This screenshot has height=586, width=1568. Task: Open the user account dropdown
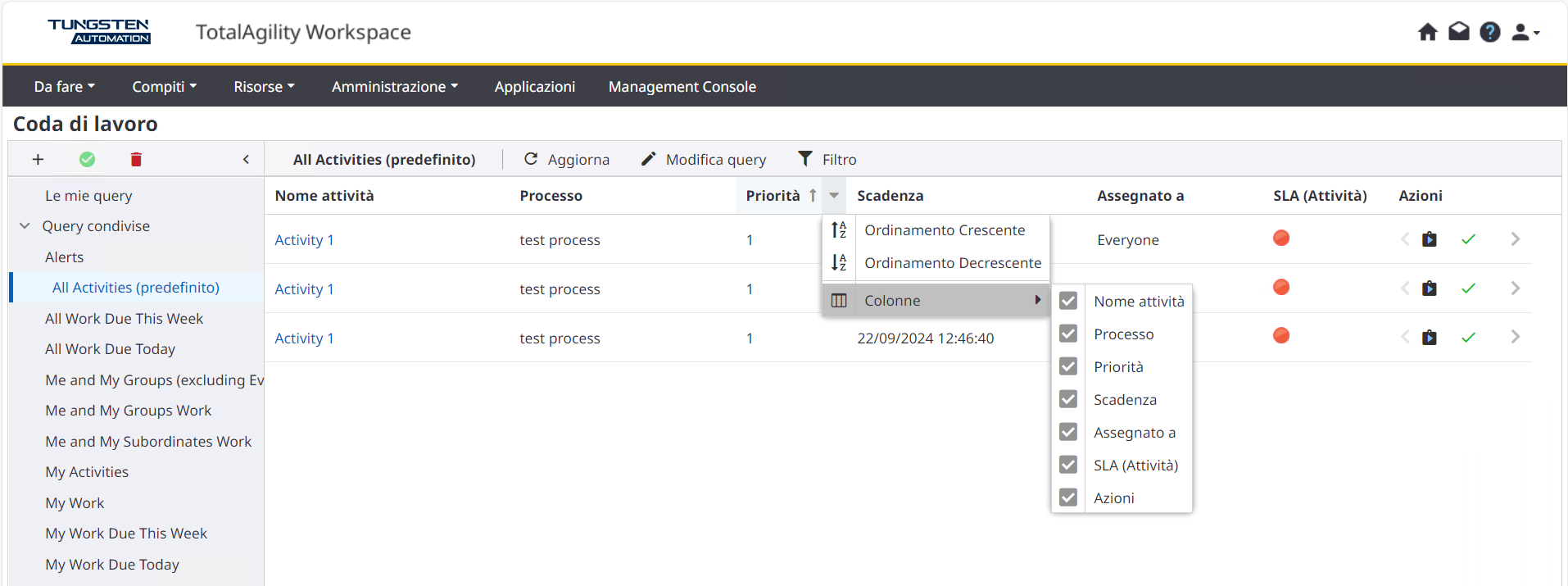[x=1525, y=32]
